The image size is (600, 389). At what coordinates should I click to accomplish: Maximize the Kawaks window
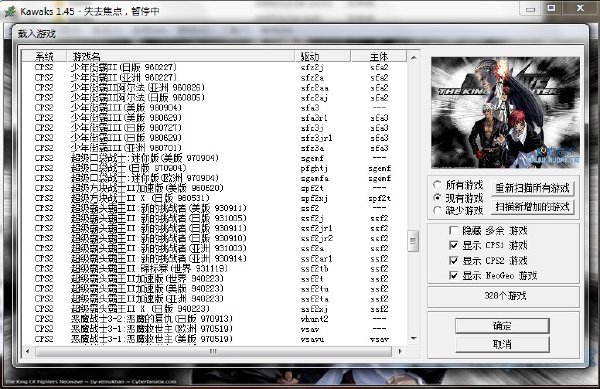[x=551, y=8]
